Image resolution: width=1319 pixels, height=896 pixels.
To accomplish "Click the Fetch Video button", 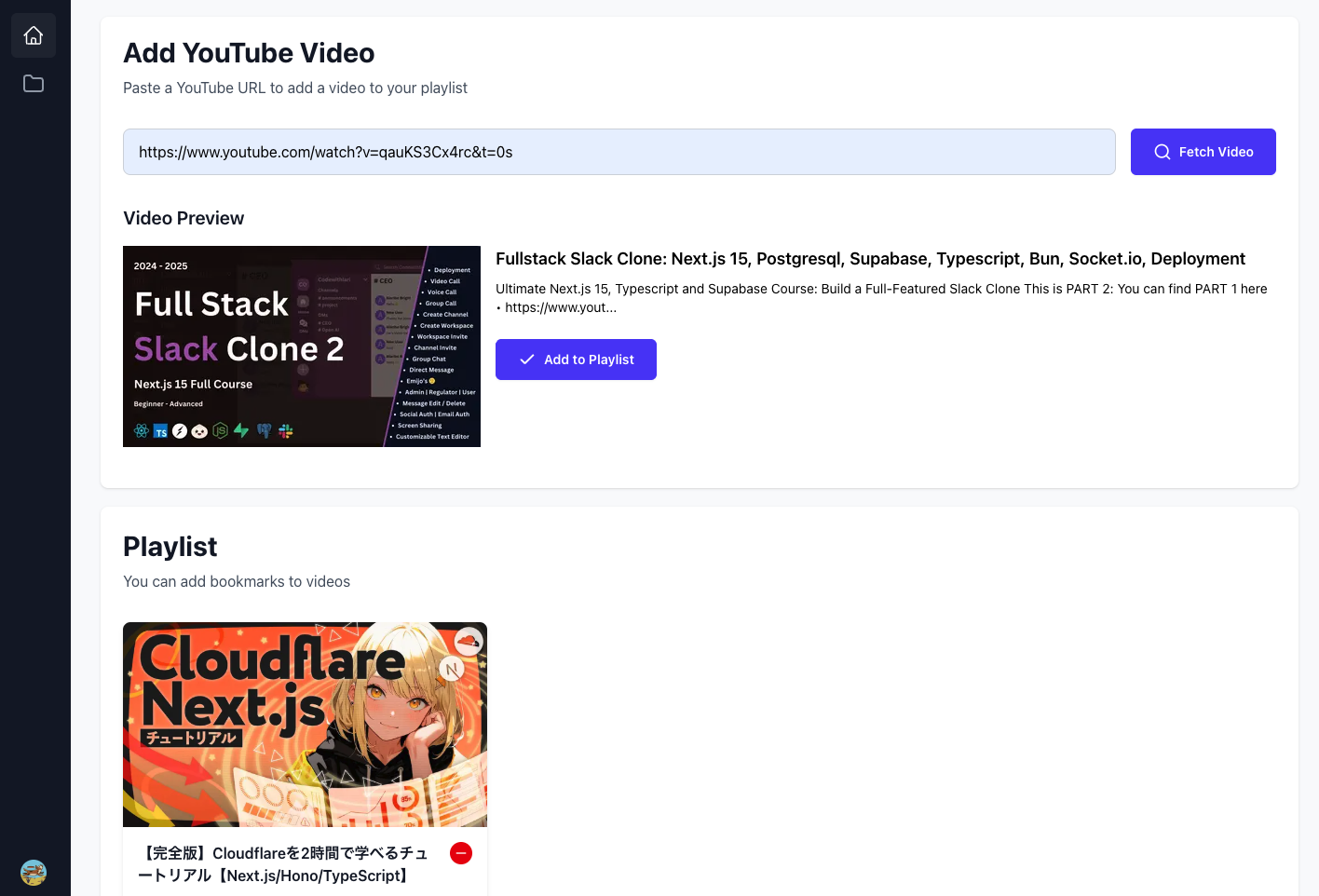I will coord(1203,152).
